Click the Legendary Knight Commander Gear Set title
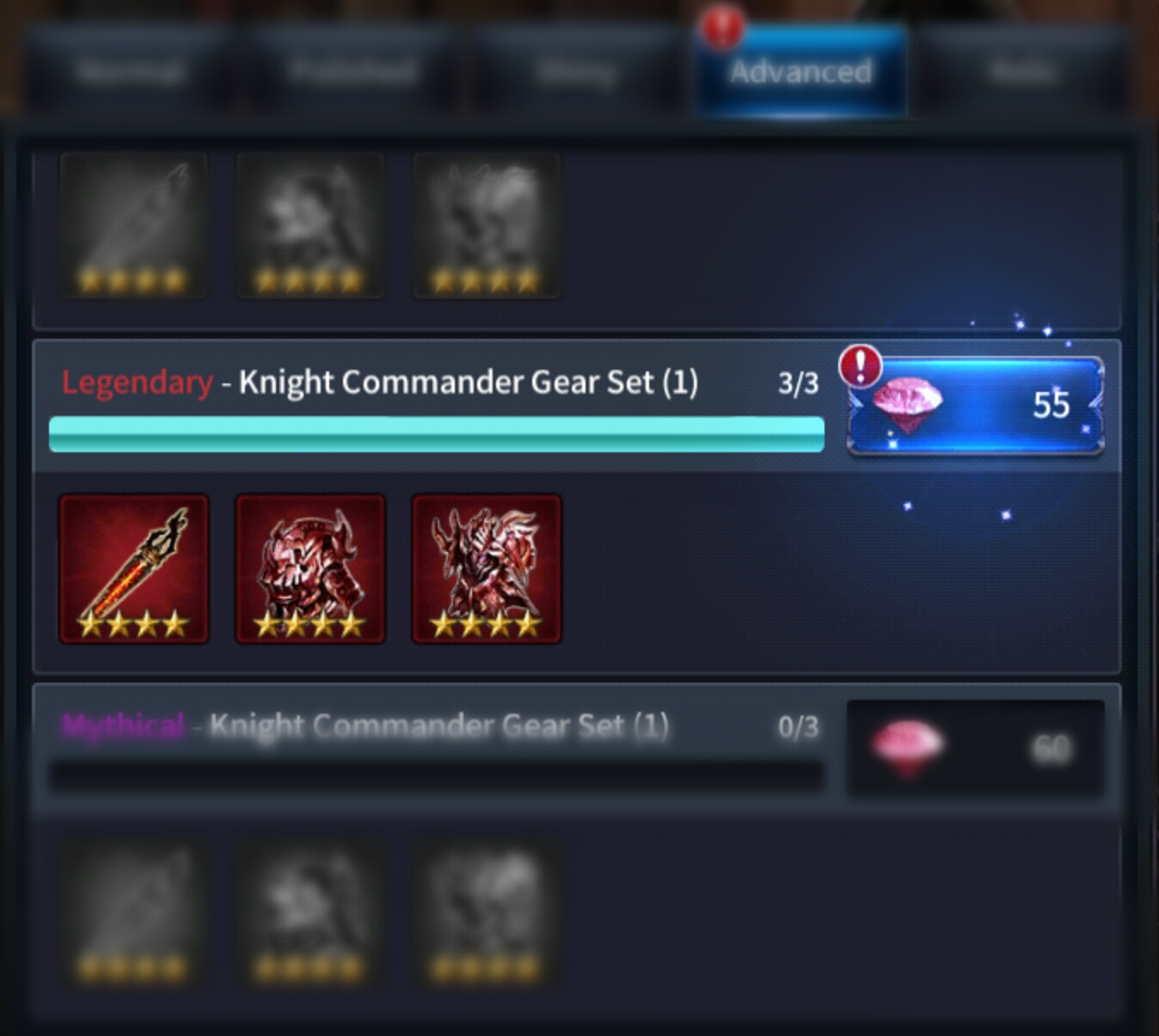 379,382
